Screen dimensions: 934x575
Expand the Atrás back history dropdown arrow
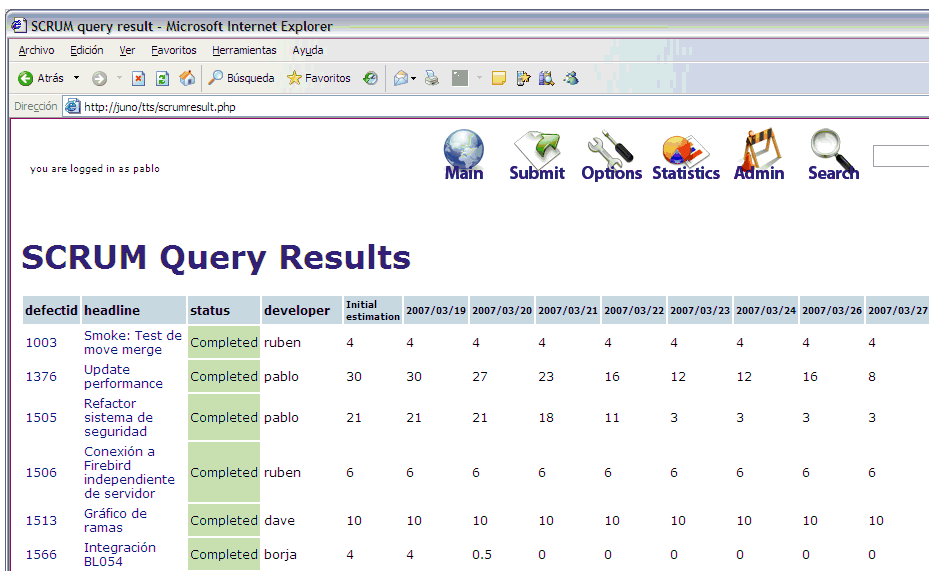pyautogui.click(x=76, y=78)
